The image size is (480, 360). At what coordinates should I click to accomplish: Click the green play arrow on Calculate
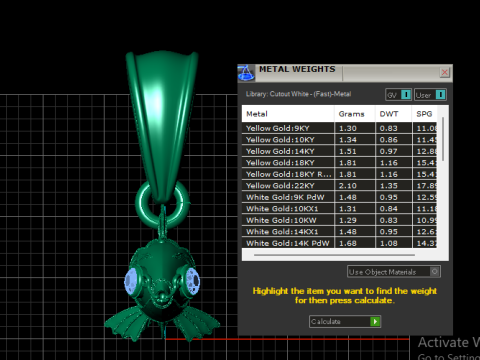pos(375,321)
